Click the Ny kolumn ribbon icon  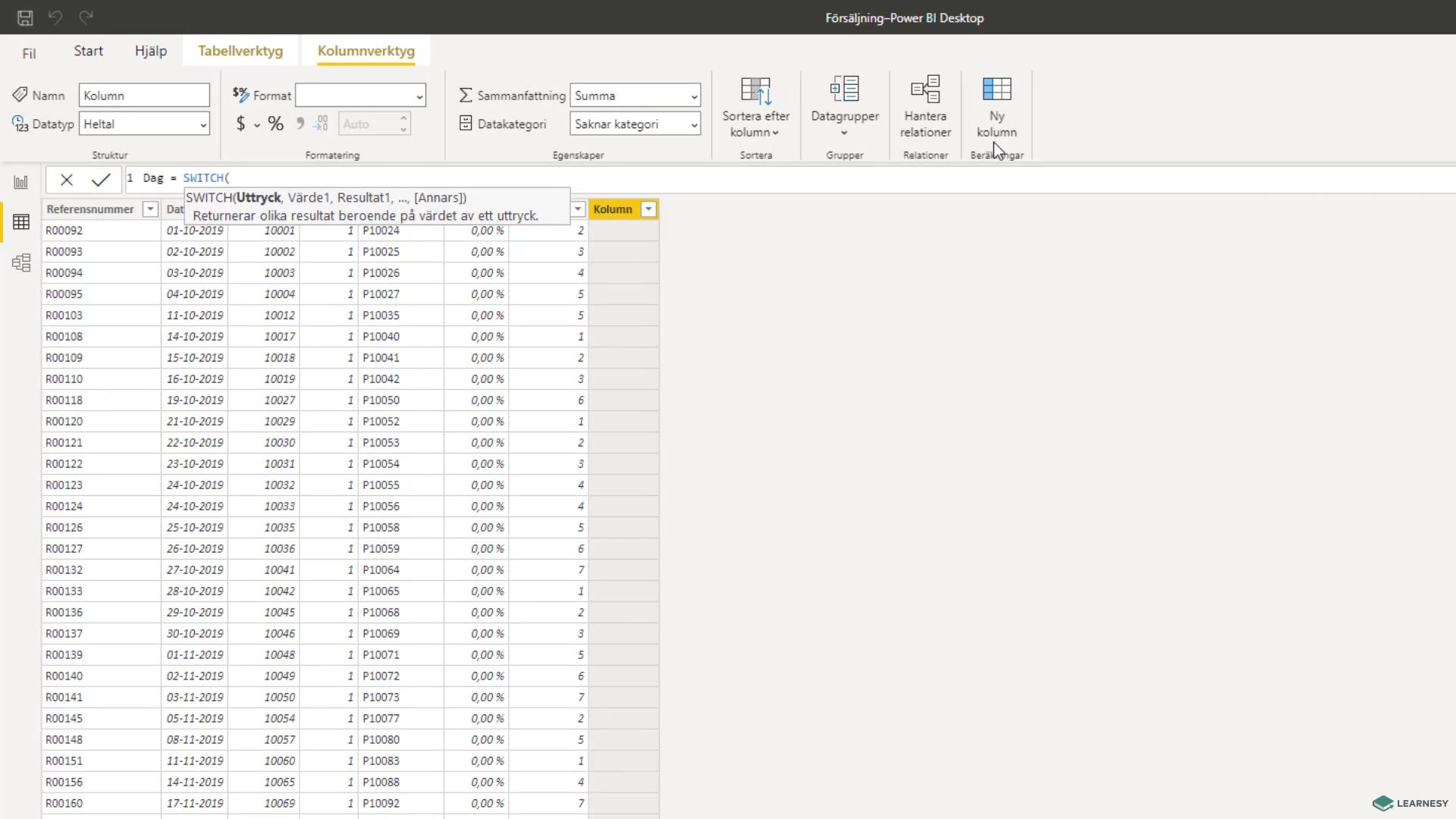(996, 107)
